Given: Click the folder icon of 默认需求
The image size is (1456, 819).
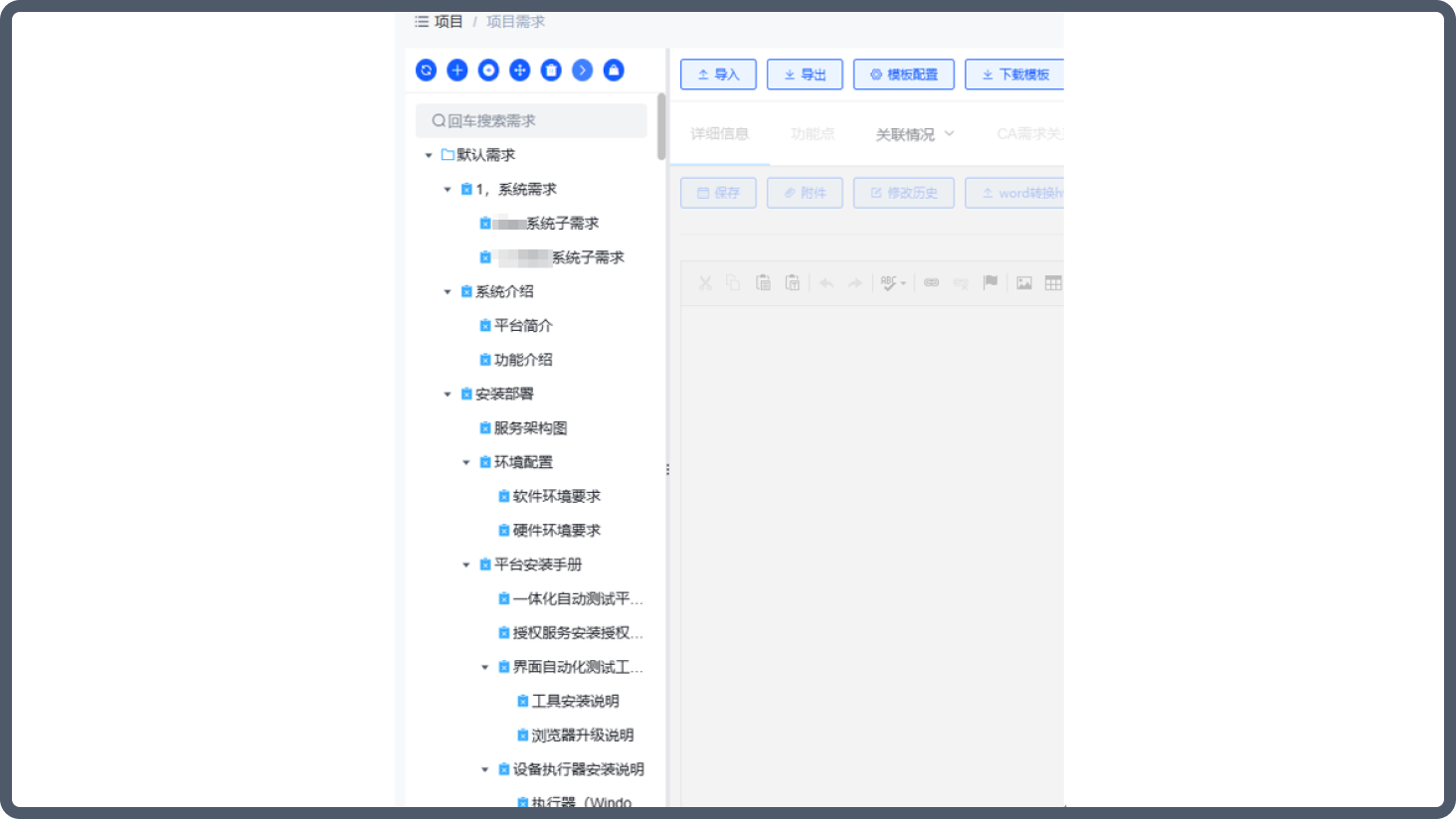Looking at the screenshot, I should (x=448, y=155).
